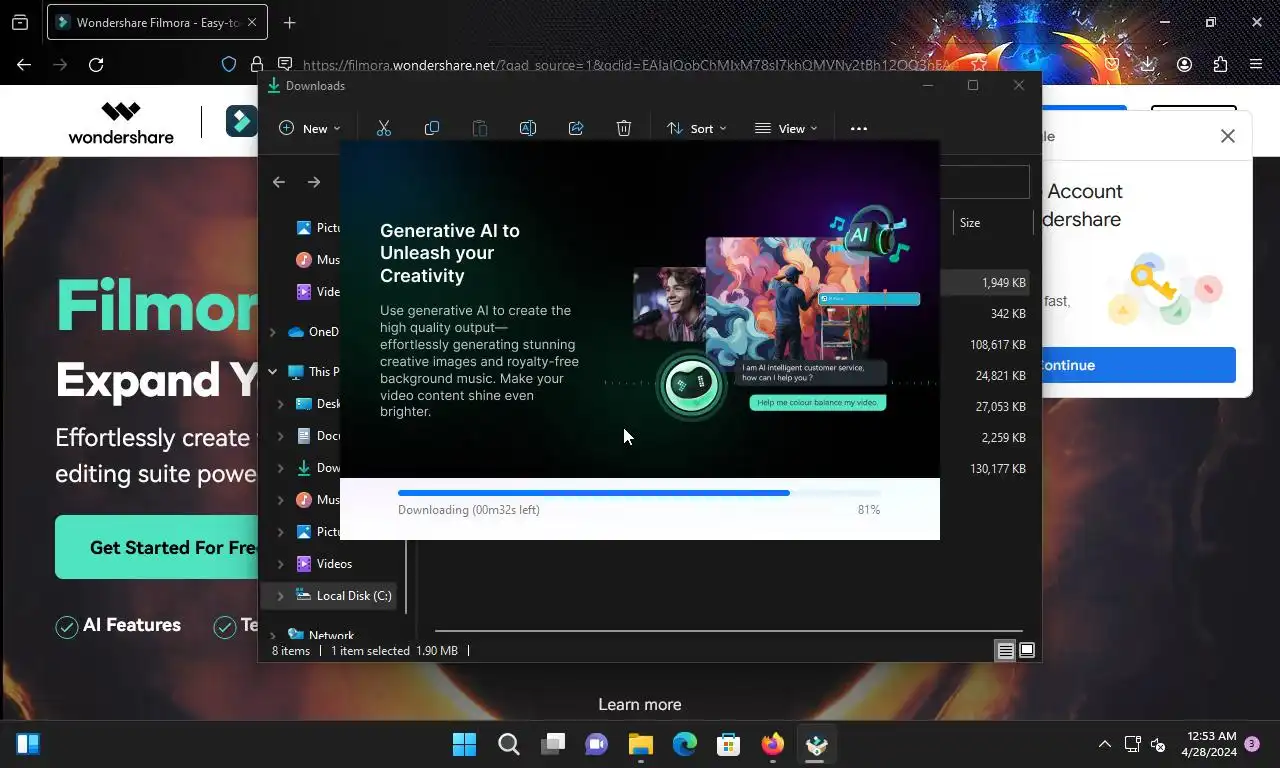This screenshot has height=768, width=1280.
Task: Select file row sized 1,949 KB
Action: (984, 283)
